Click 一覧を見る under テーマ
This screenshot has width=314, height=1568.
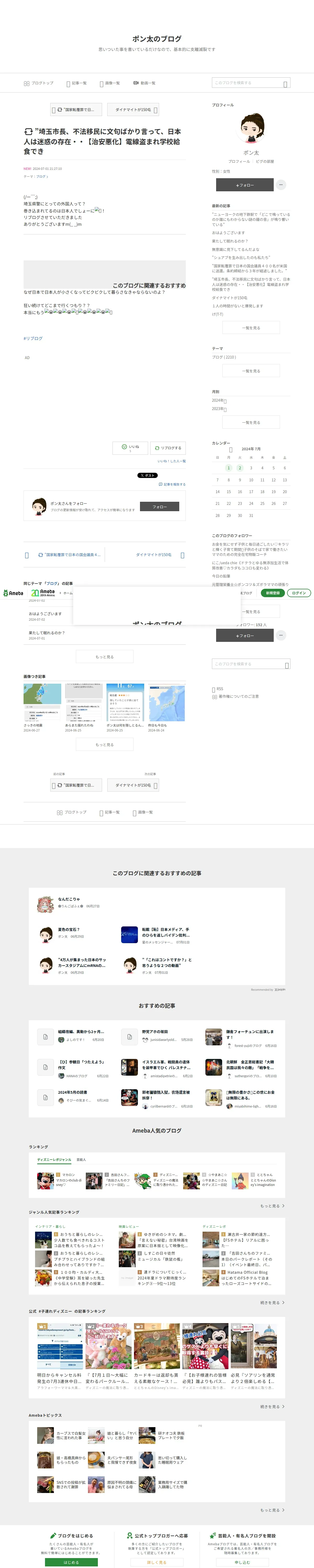[x=251, y=371]
